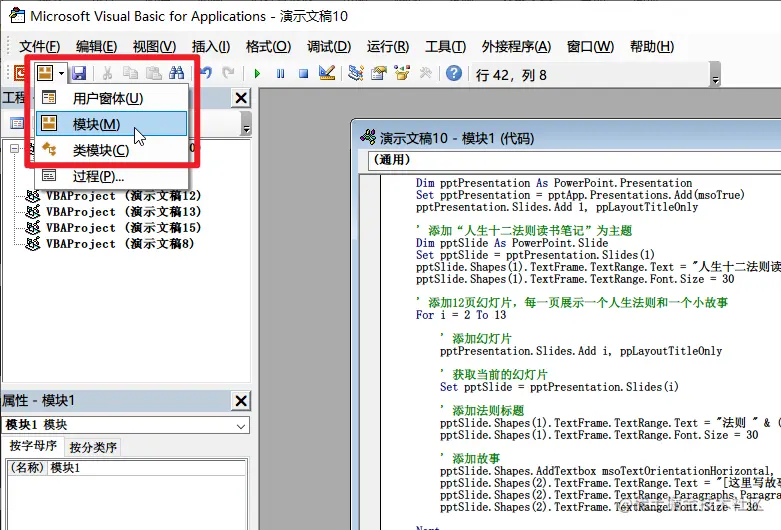Click the code window icon for 演示文稿10 - 模块1

(368, 137)
